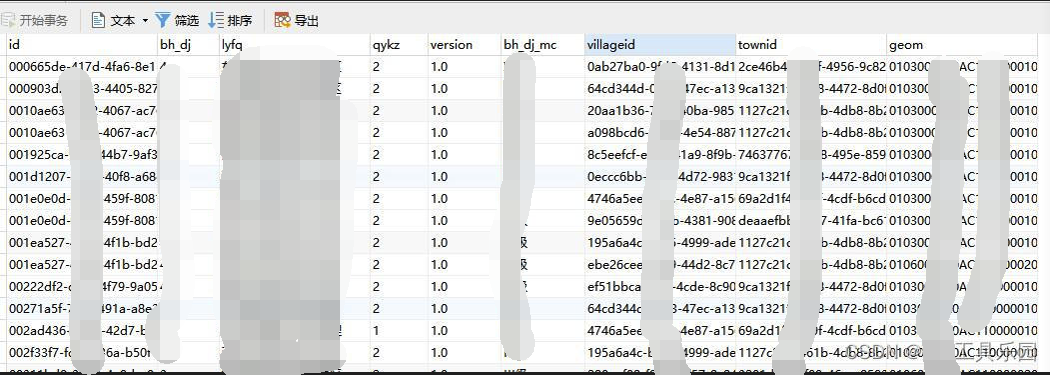Viewport: 1050px width, 375px height.
Task: Click the 开始事务 begin transaction button
Action: (35, 21)
